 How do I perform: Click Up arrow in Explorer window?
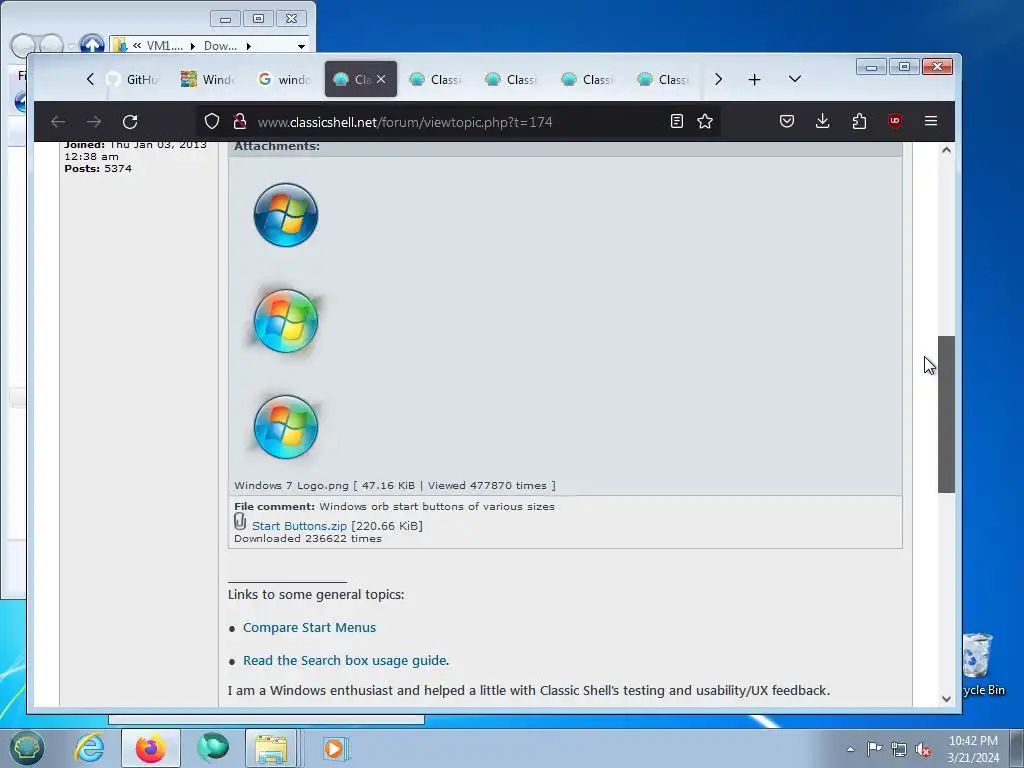click(92, 45)
